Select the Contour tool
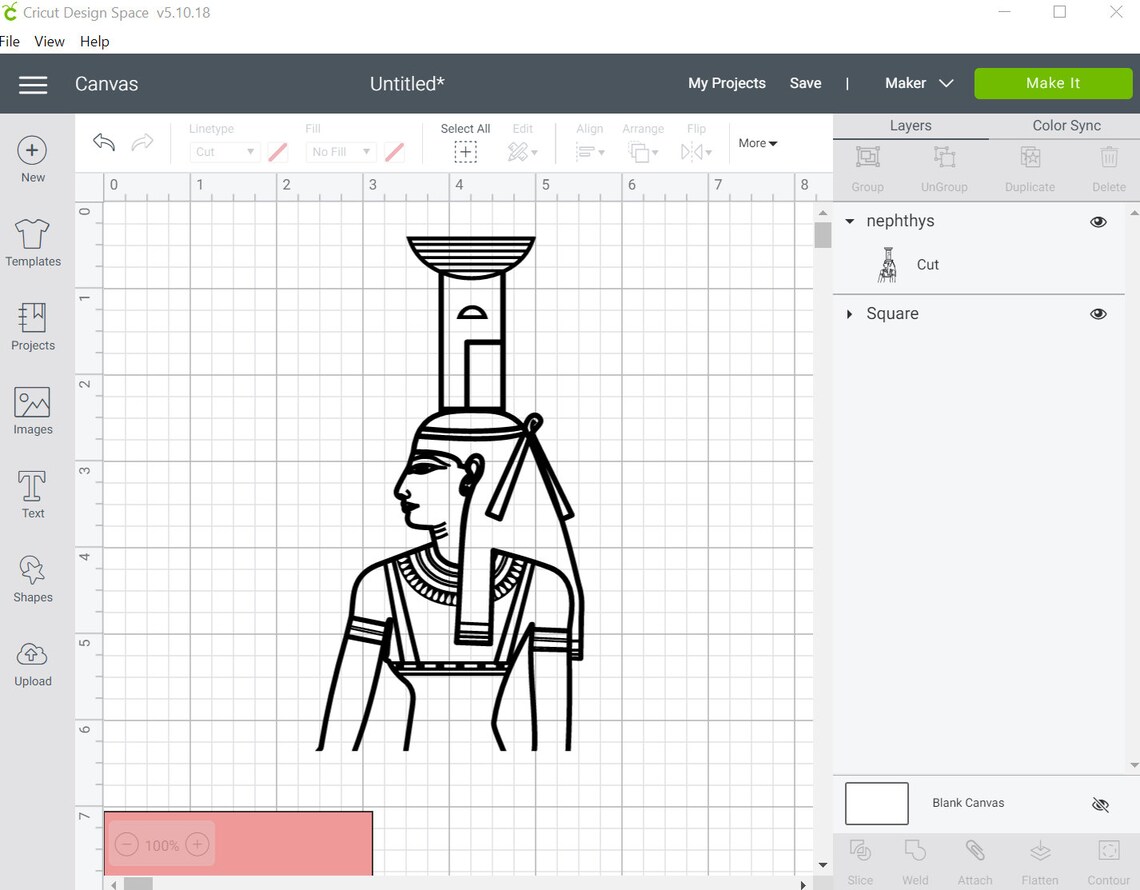This screenshot has height=890, width=1140. (x=1107, y=858)
